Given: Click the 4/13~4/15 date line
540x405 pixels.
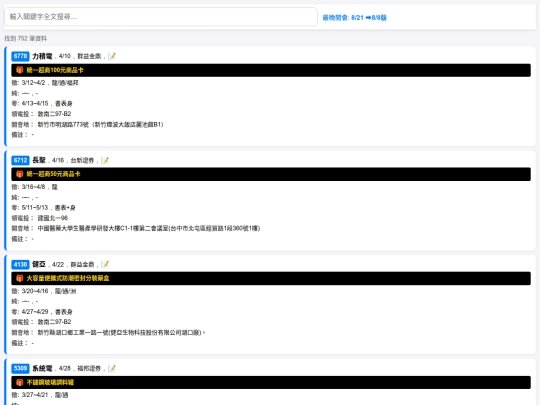Looking at the screenshot, I should pos(42,103).
